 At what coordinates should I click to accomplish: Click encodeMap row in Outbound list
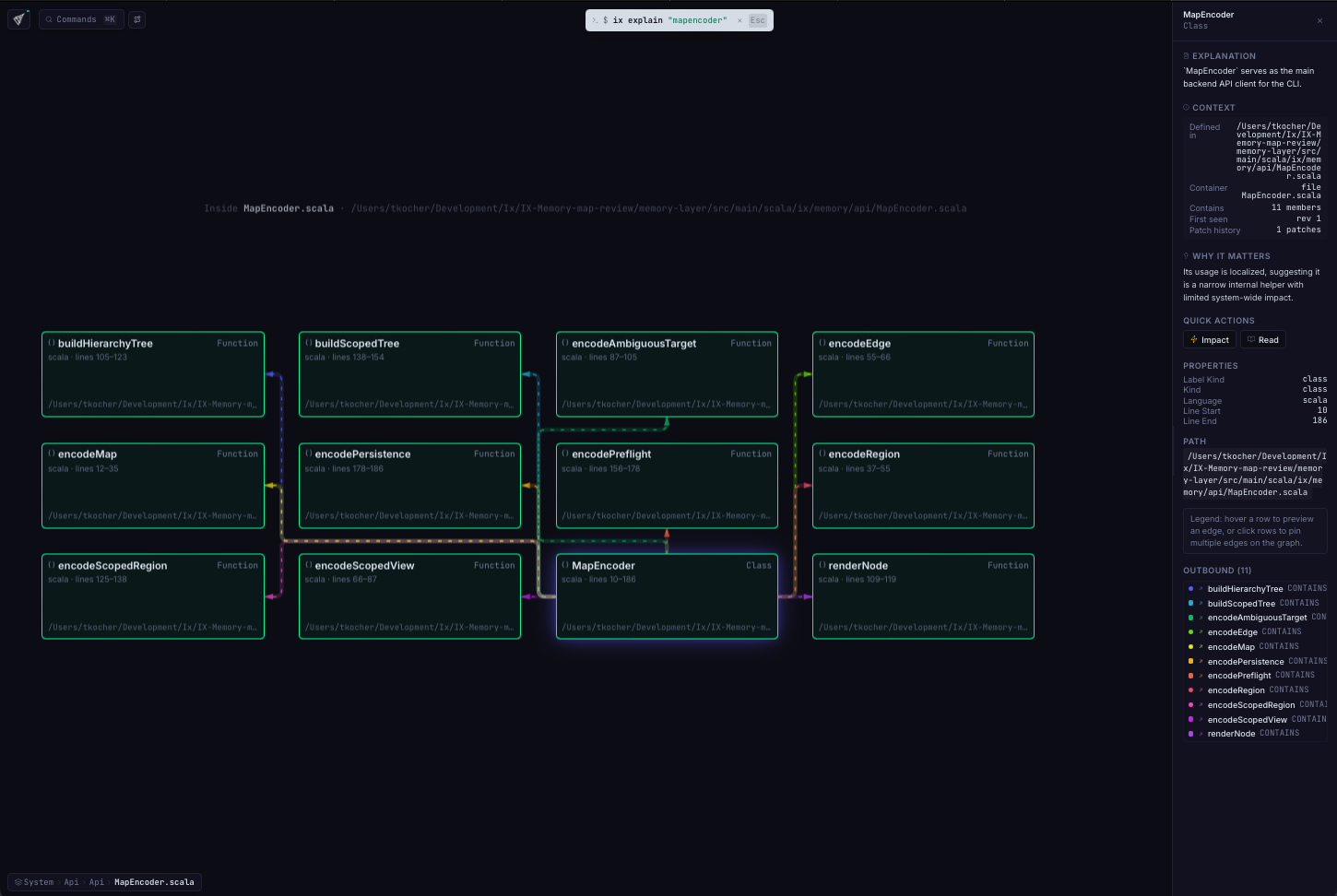click(1255, 647)
